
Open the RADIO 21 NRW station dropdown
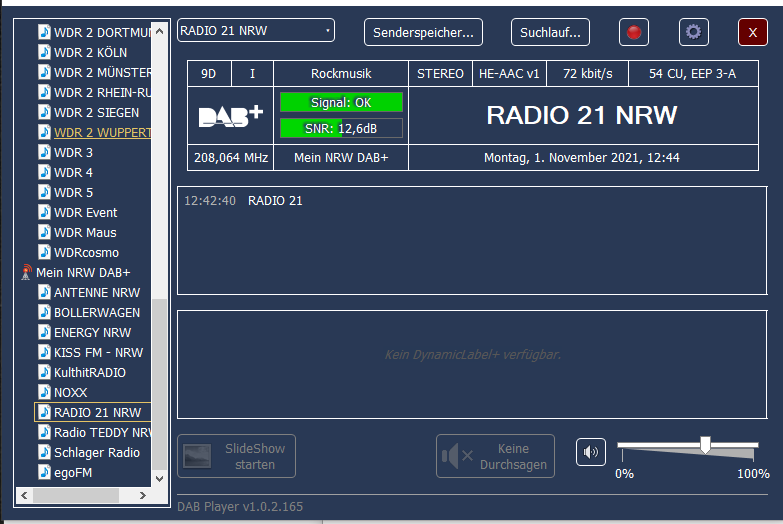click(x=256, y=31)
